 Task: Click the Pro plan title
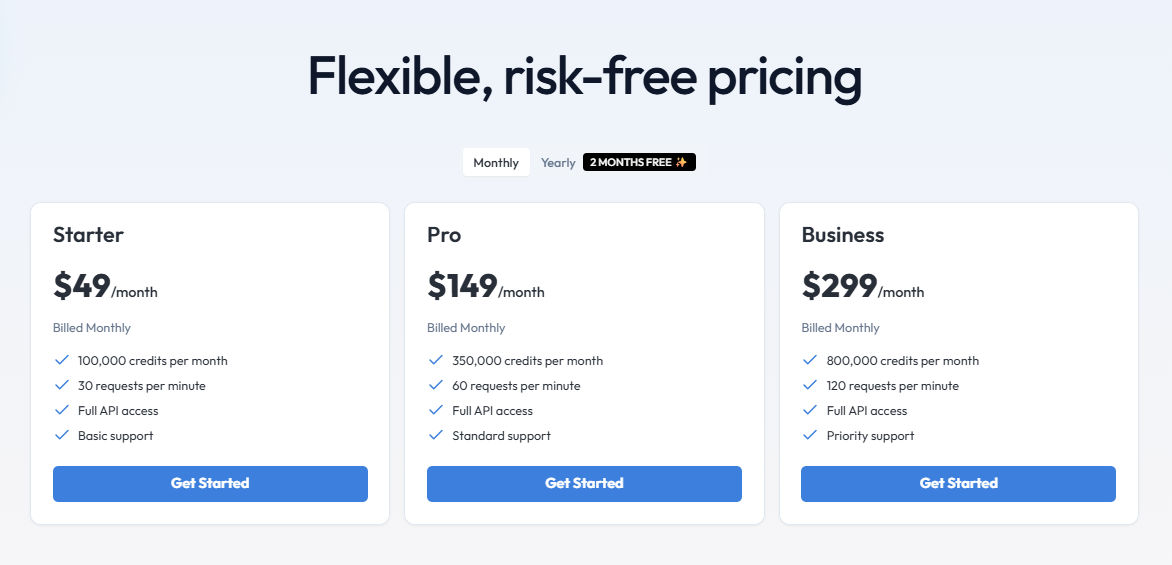tap(444, 235)
